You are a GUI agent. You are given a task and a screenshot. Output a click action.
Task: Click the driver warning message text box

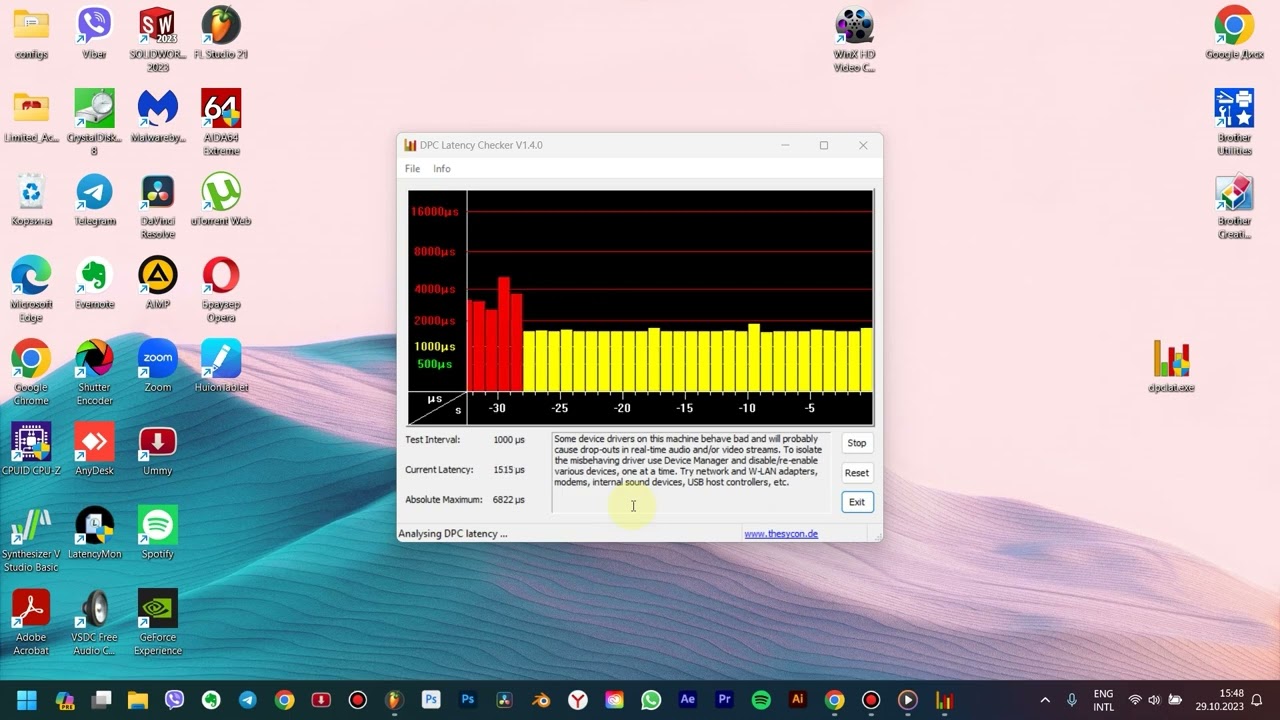point(691,472)
